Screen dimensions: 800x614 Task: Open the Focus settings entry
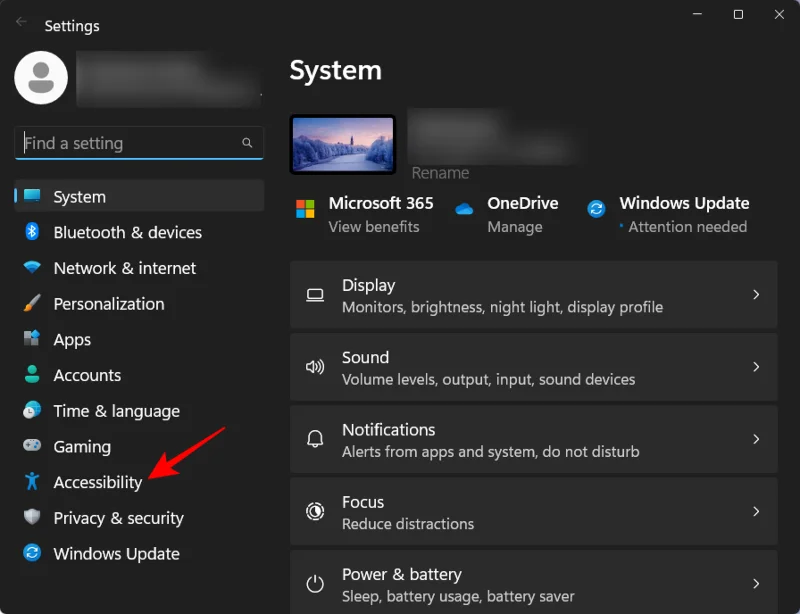[x=534, y=512]
